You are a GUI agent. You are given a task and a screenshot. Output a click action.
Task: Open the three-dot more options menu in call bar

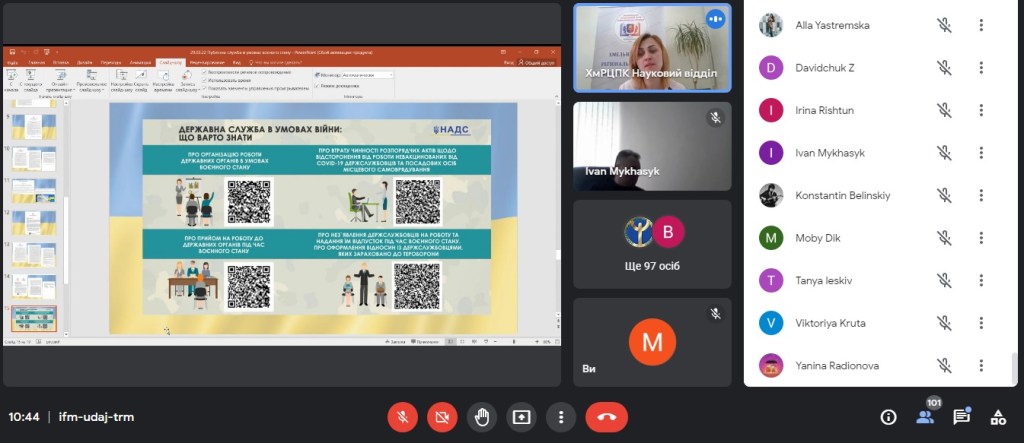click(x=562, y=417)
